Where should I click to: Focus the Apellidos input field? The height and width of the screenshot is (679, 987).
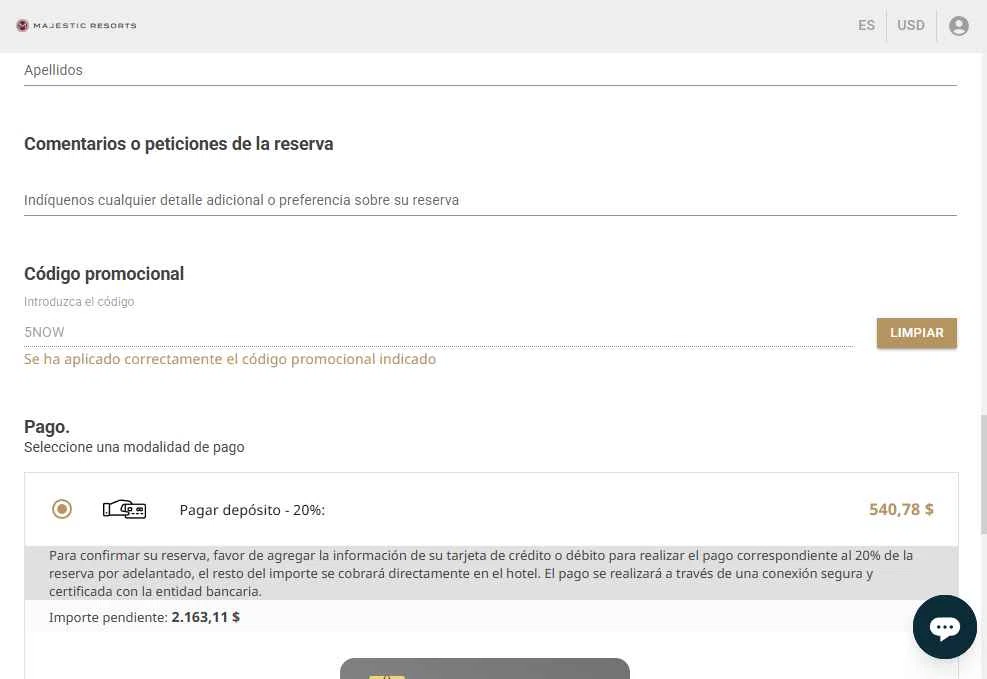(490, 70)
